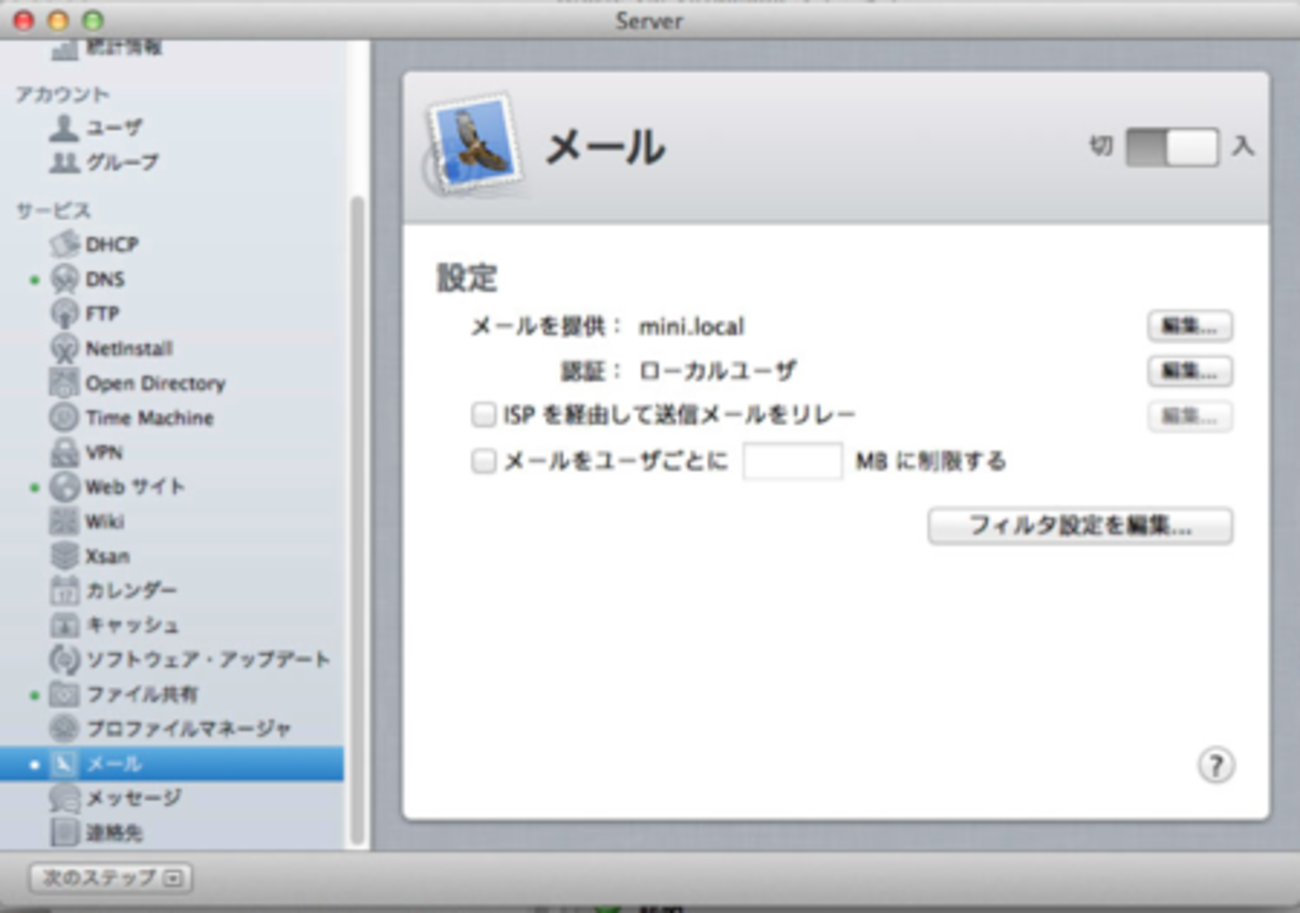
Task: Select the Time Machine service icon
Action: click(x=64, y=418)
